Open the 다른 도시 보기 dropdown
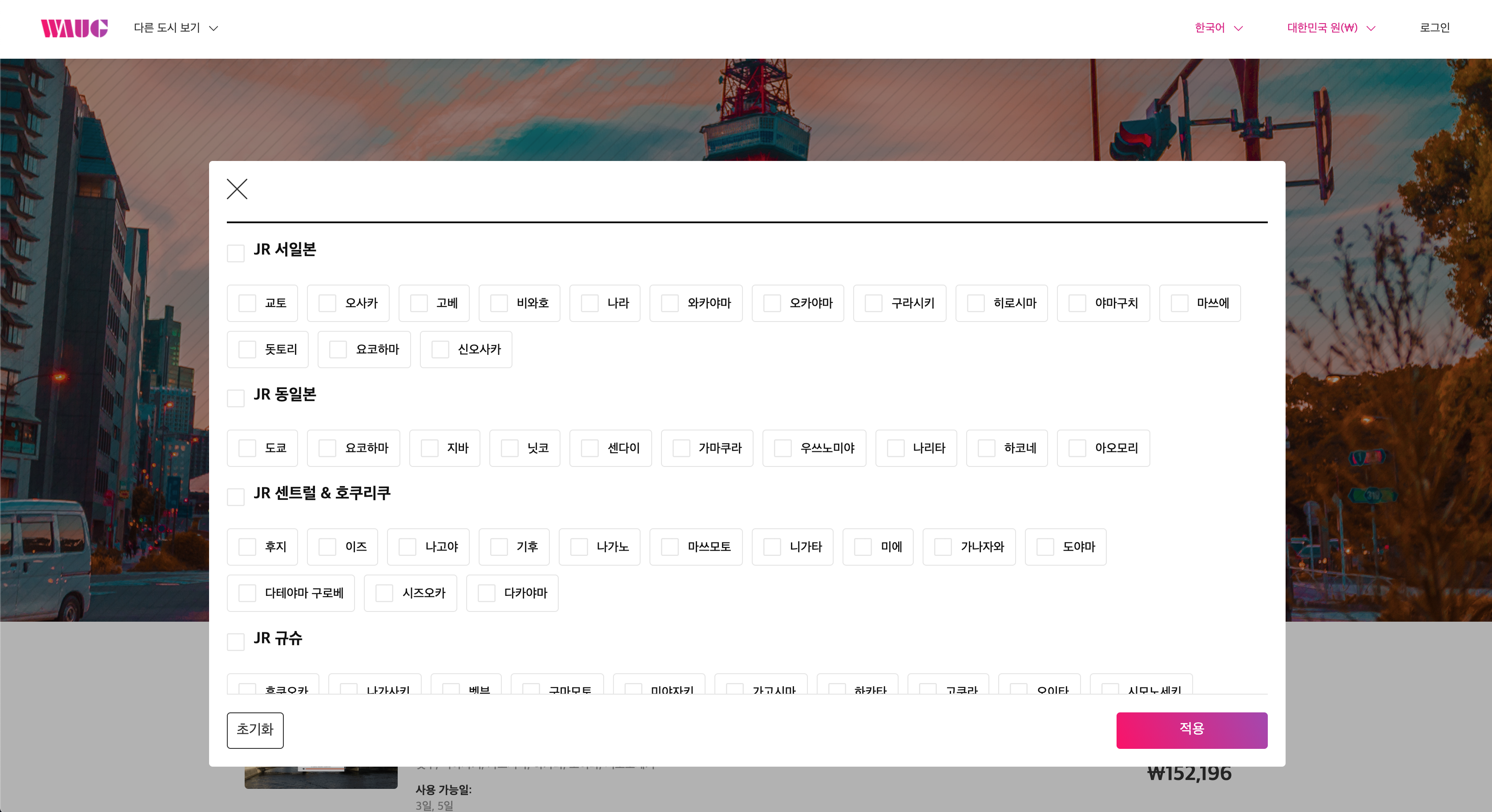 [176, 28]
